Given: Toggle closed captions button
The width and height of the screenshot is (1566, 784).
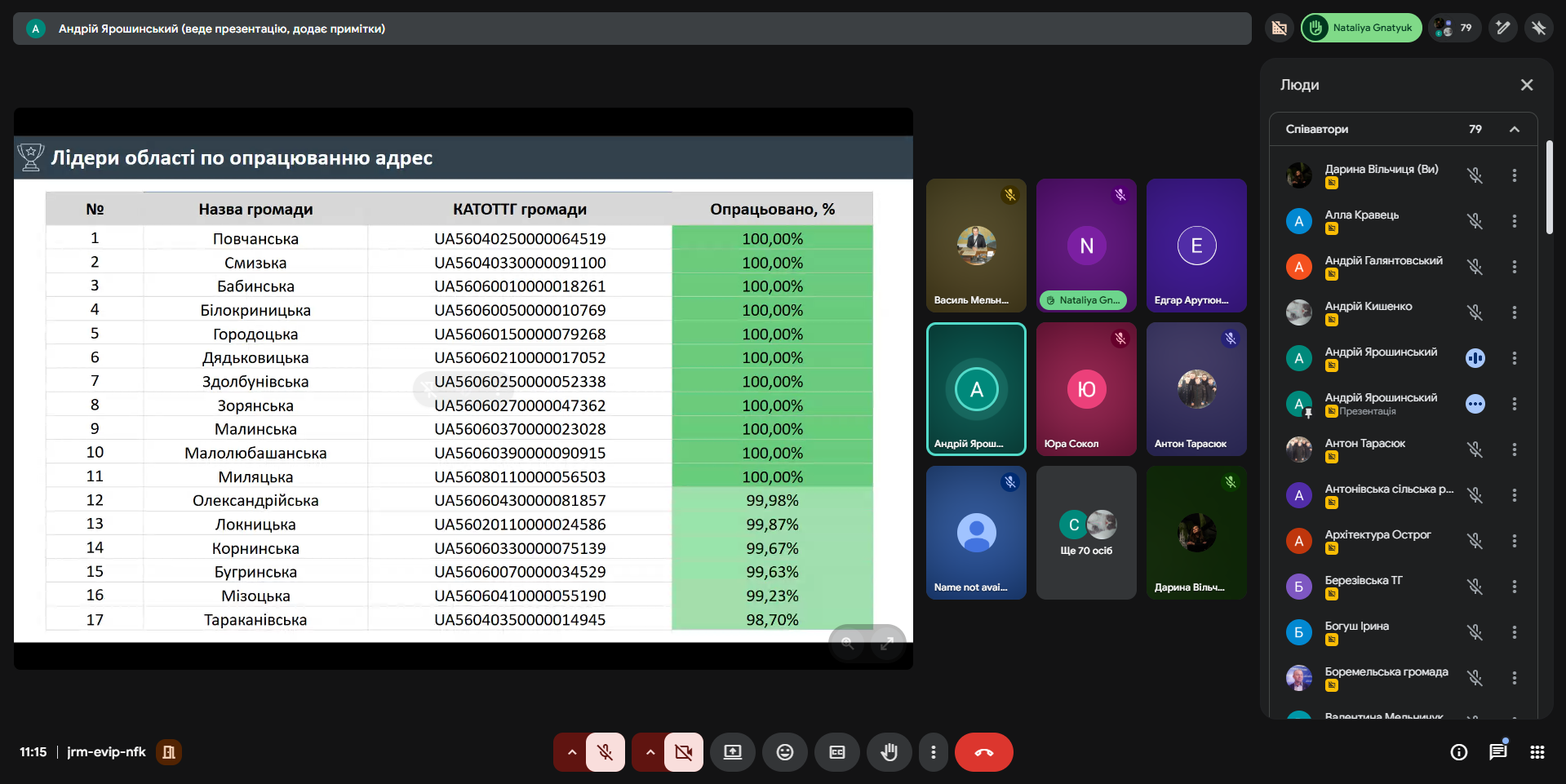Looking at the screenshot, I should click(x=836, y=752).
